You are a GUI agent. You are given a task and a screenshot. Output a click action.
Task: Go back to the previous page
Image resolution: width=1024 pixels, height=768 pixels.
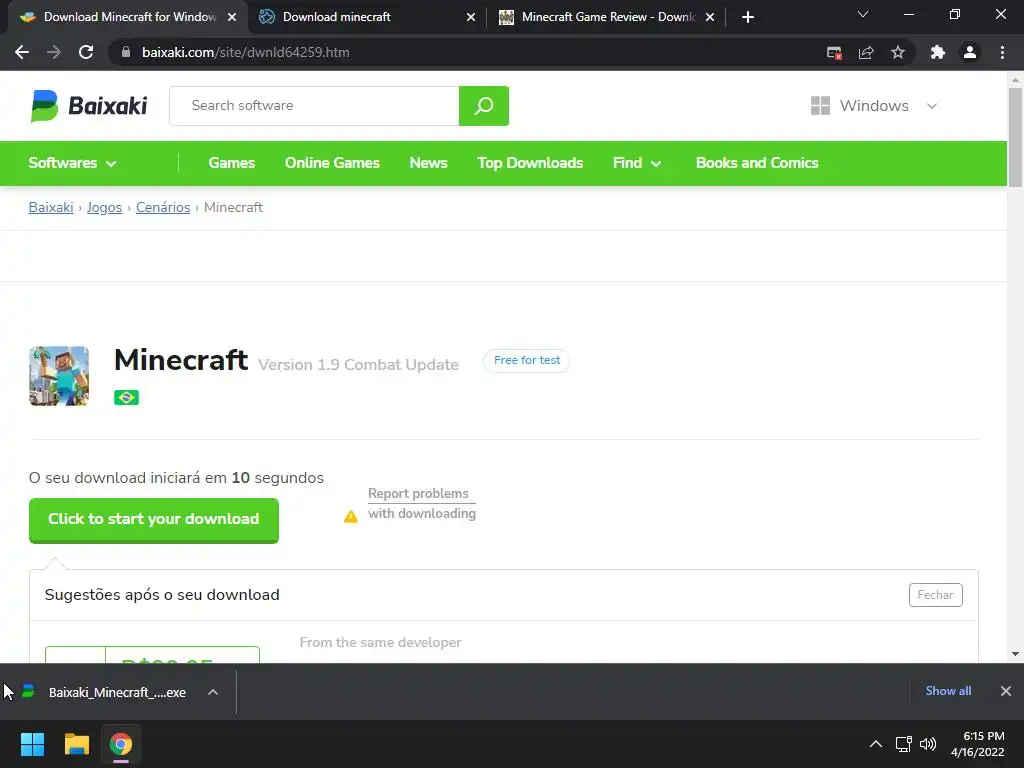pos(22,52)
